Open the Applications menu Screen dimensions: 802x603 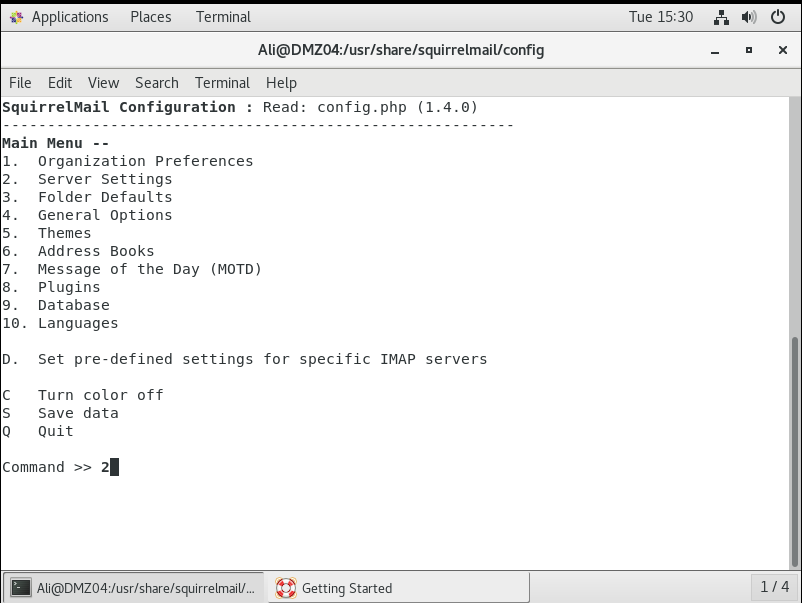70,17
